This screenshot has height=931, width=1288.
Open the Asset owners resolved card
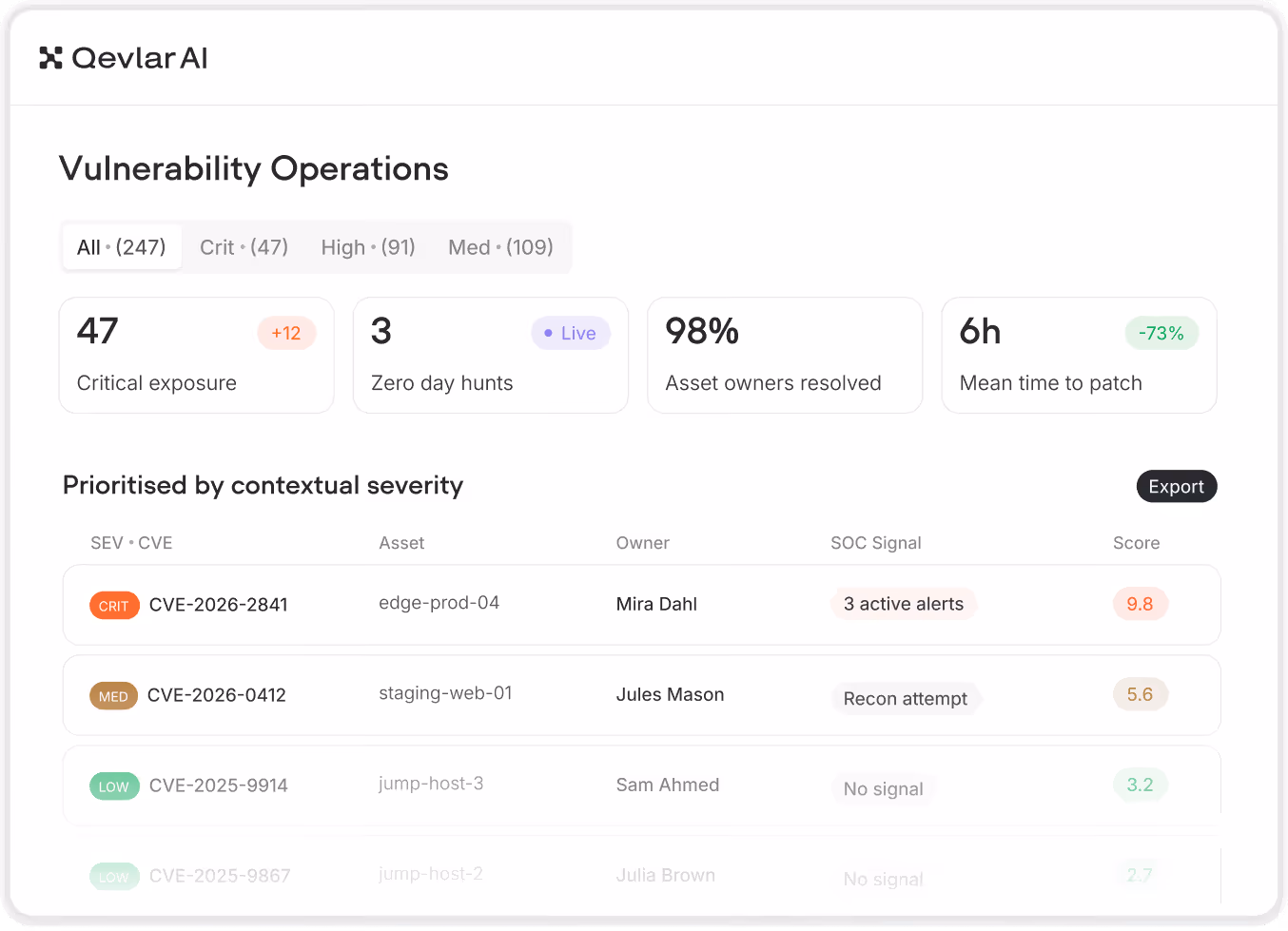point(785,356)
